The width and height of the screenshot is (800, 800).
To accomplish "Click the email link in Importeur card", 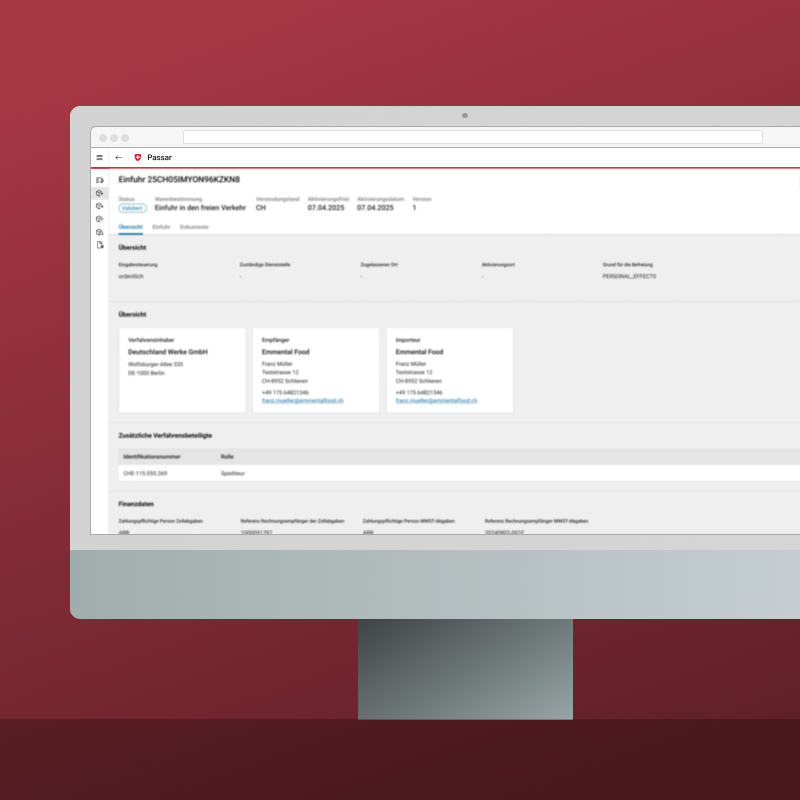I will (436, 400).
